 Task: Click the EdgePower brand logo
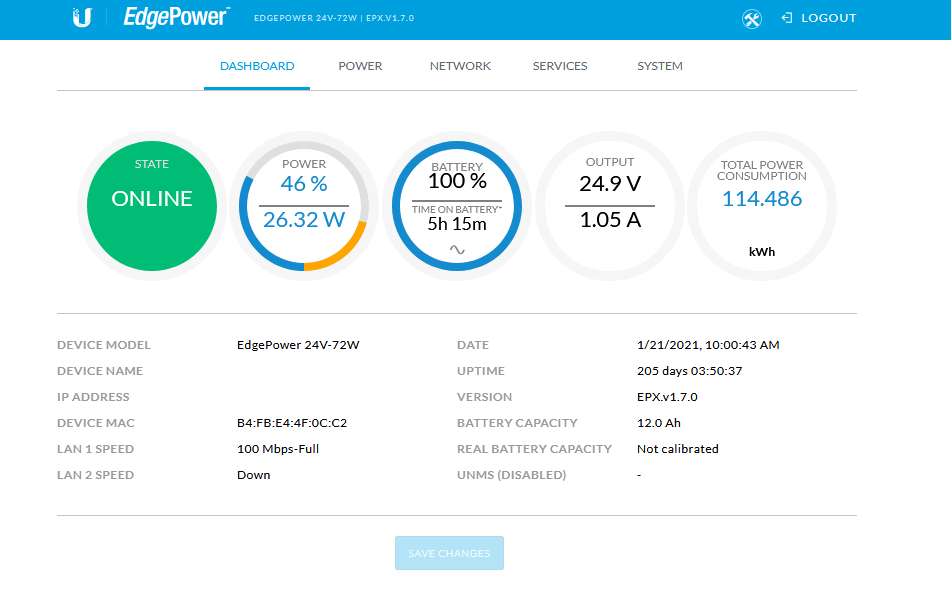(176, 17)
